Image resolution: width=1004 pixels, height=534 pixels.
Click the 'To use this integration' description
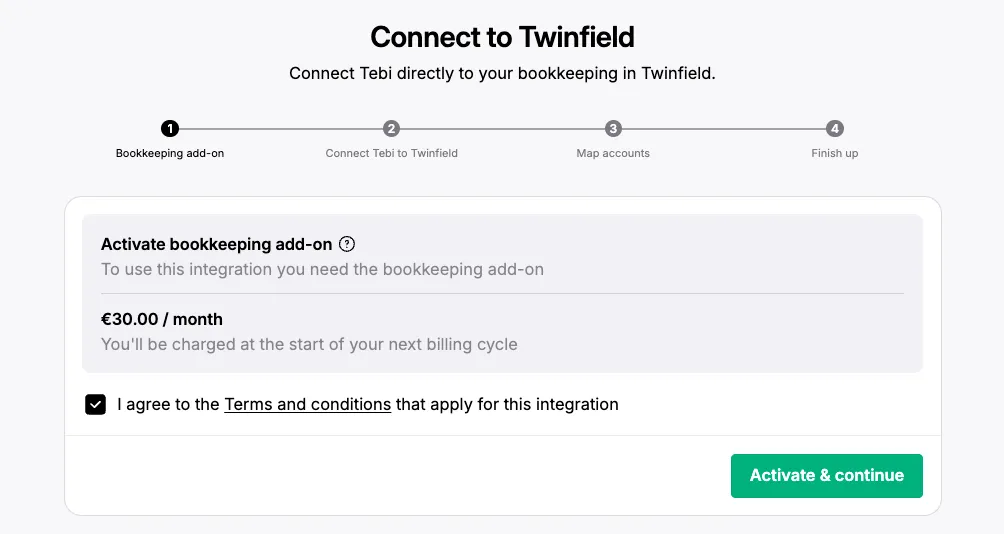point(322,269)
